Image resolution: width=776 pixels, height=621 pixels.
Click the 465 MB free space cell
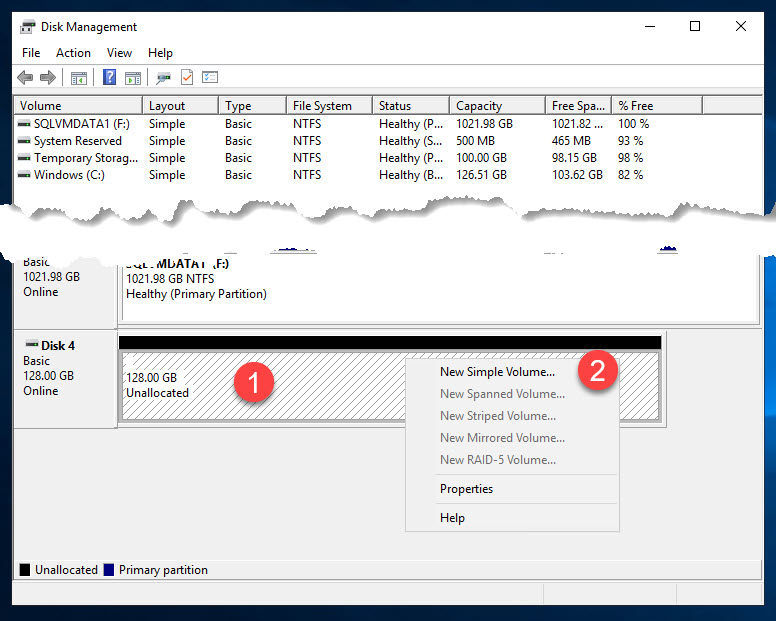(x=571, y=141)
